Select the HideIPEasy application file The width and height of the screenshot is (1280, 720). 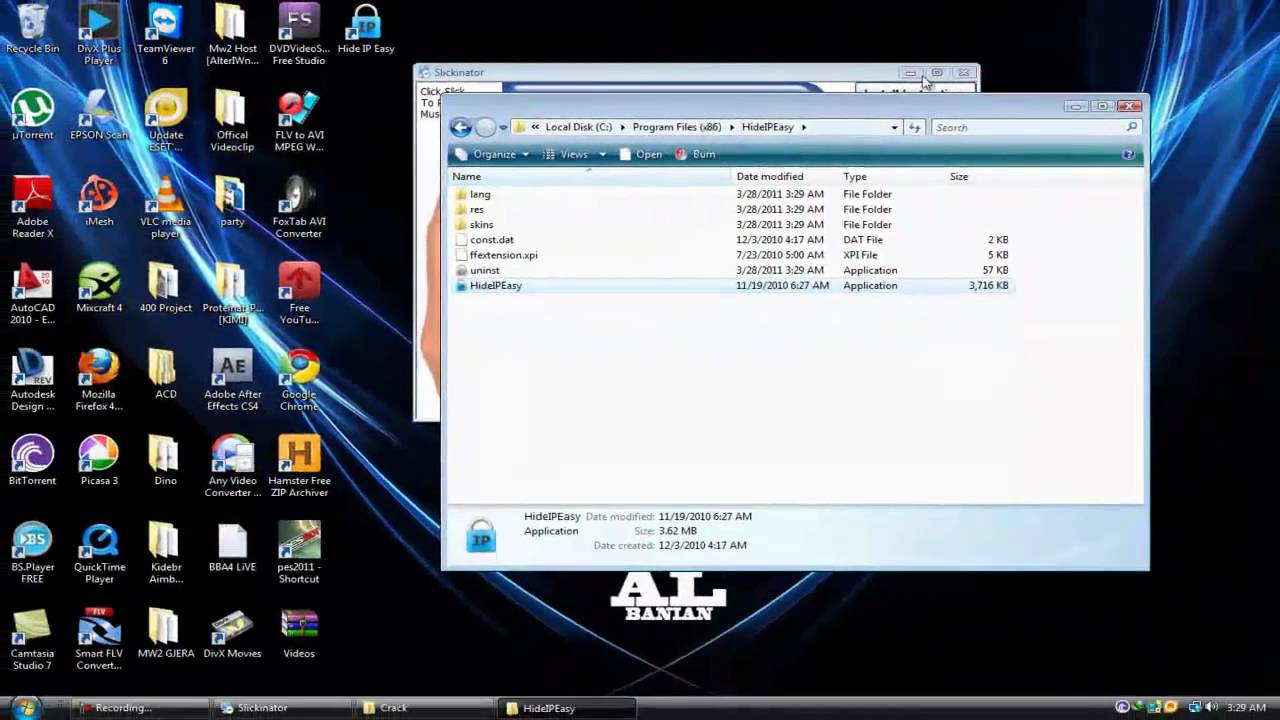732,285
